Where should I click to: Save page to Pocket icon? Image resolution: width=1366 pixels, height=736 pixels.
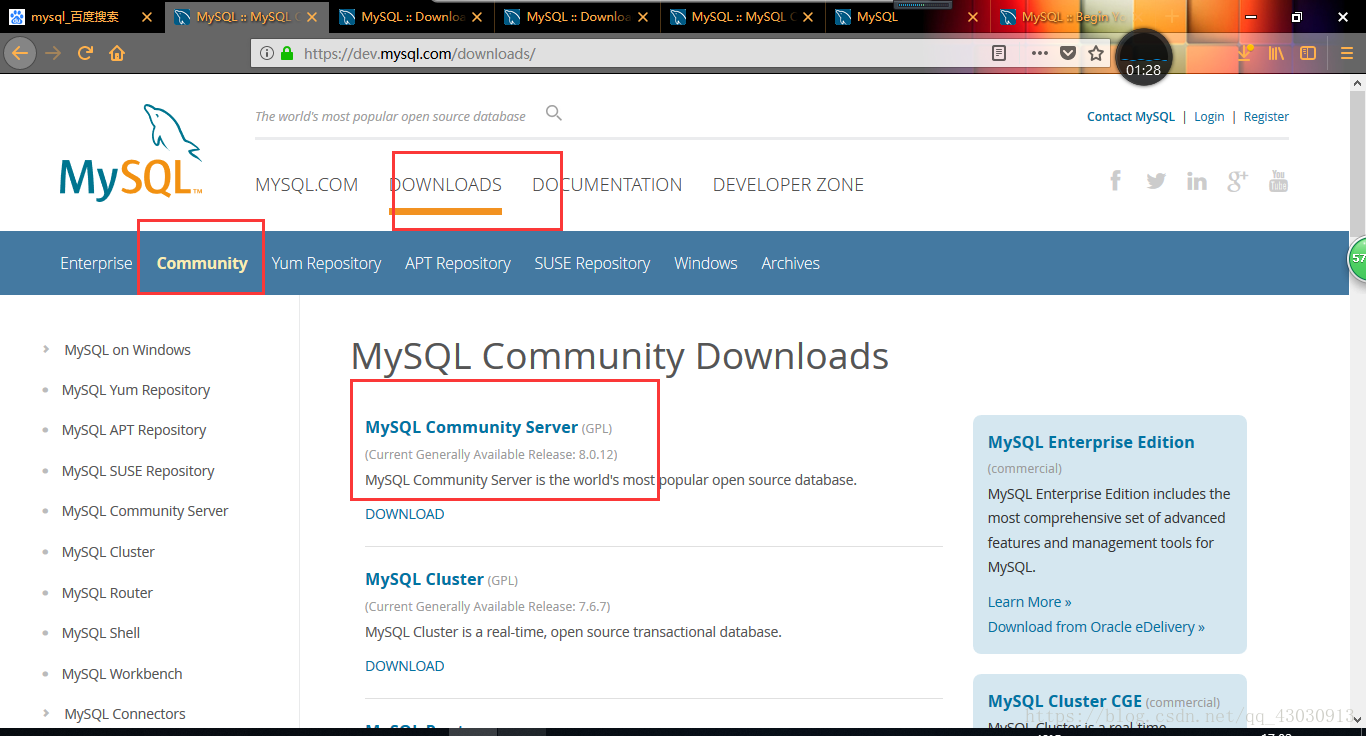1068,53
